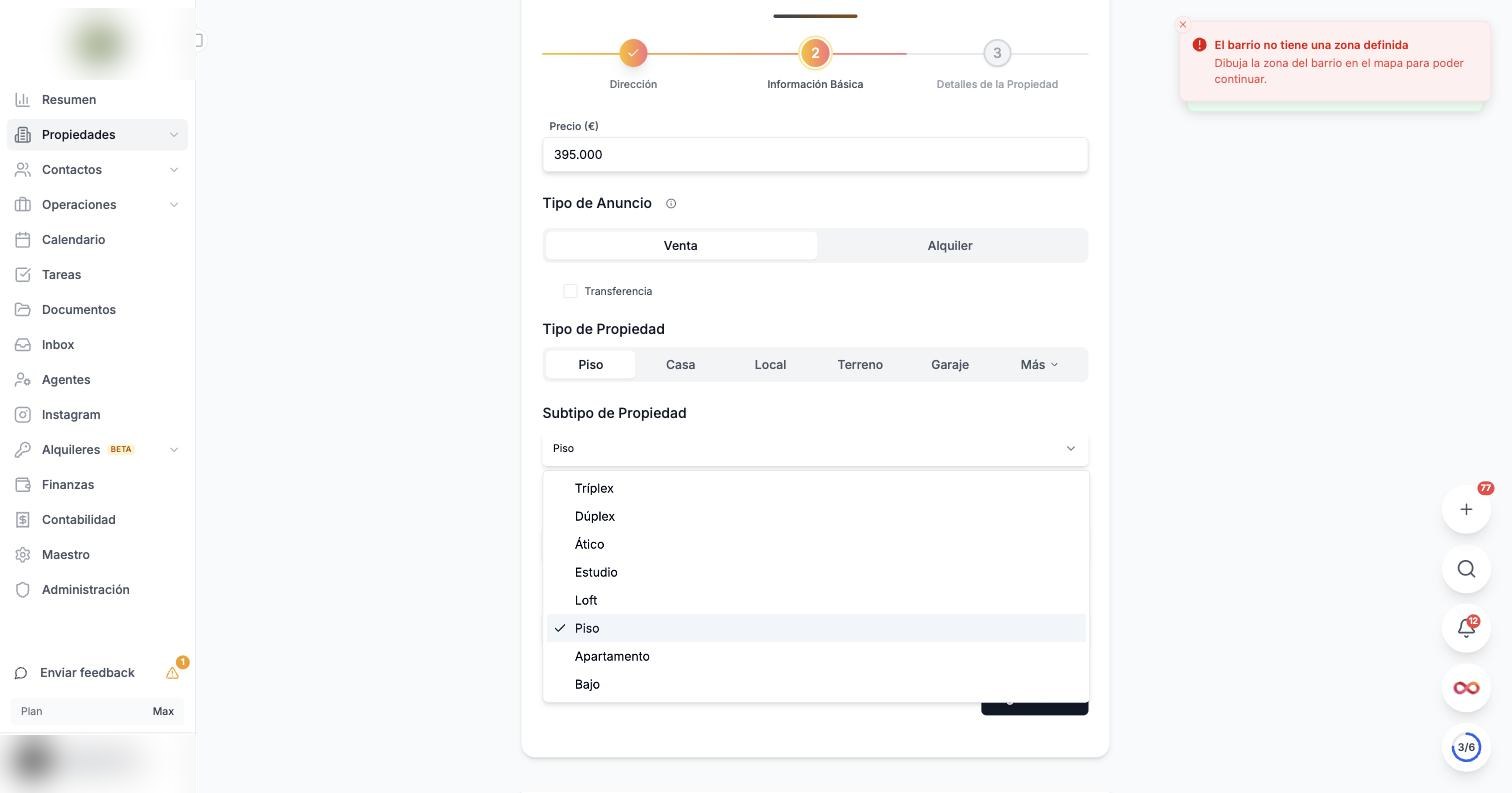Click the info icon beside Tipo de Anuncio
Image resolution: width=1512 pixels, height=793 pixels.
pyautogui.click(x=671, y=203)
